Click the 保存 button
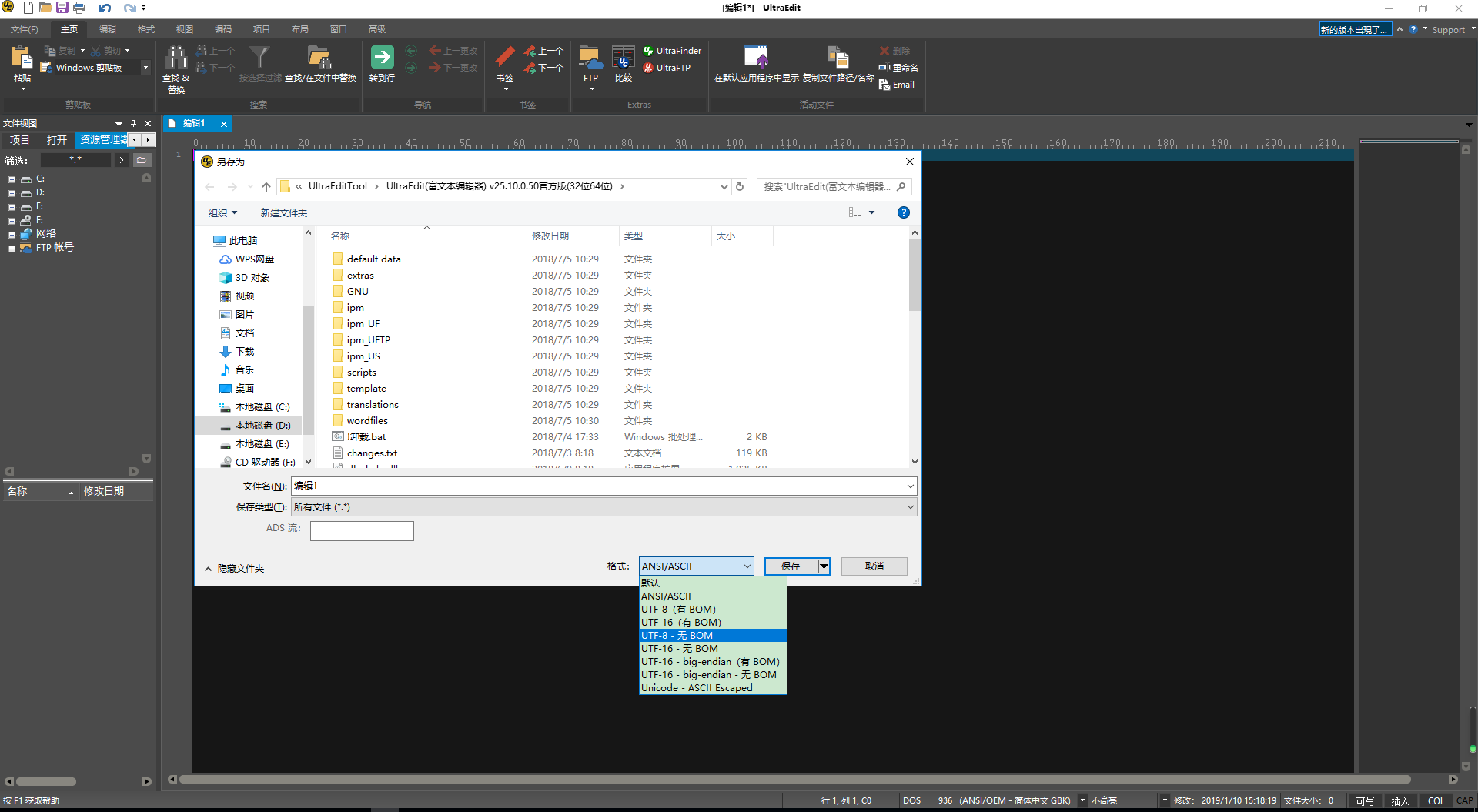Screen dimensions: 1478x812 pos(791,566)
